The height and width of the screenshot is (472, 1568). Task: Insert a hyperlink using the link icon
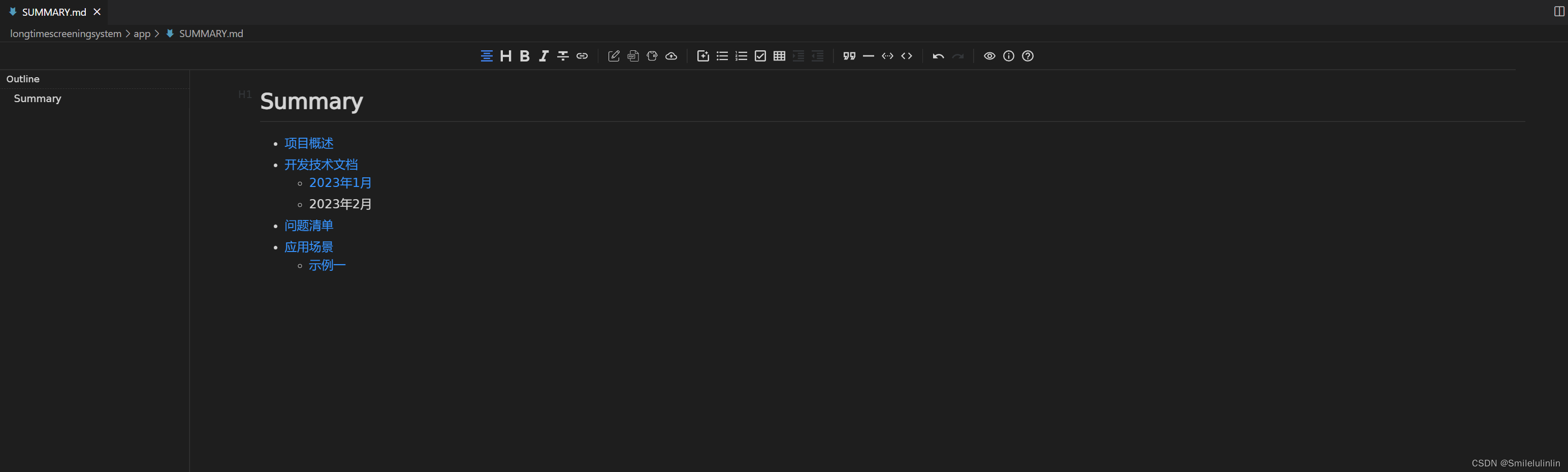tap(582, 55)
